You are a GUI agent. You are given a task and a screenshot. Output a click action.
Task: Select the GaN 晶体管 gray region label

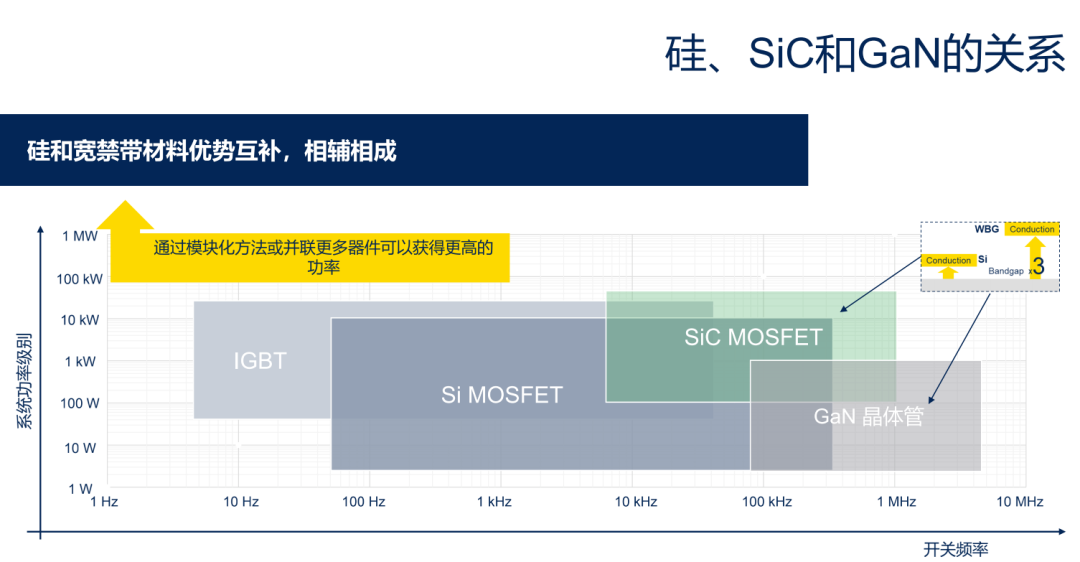868,417
